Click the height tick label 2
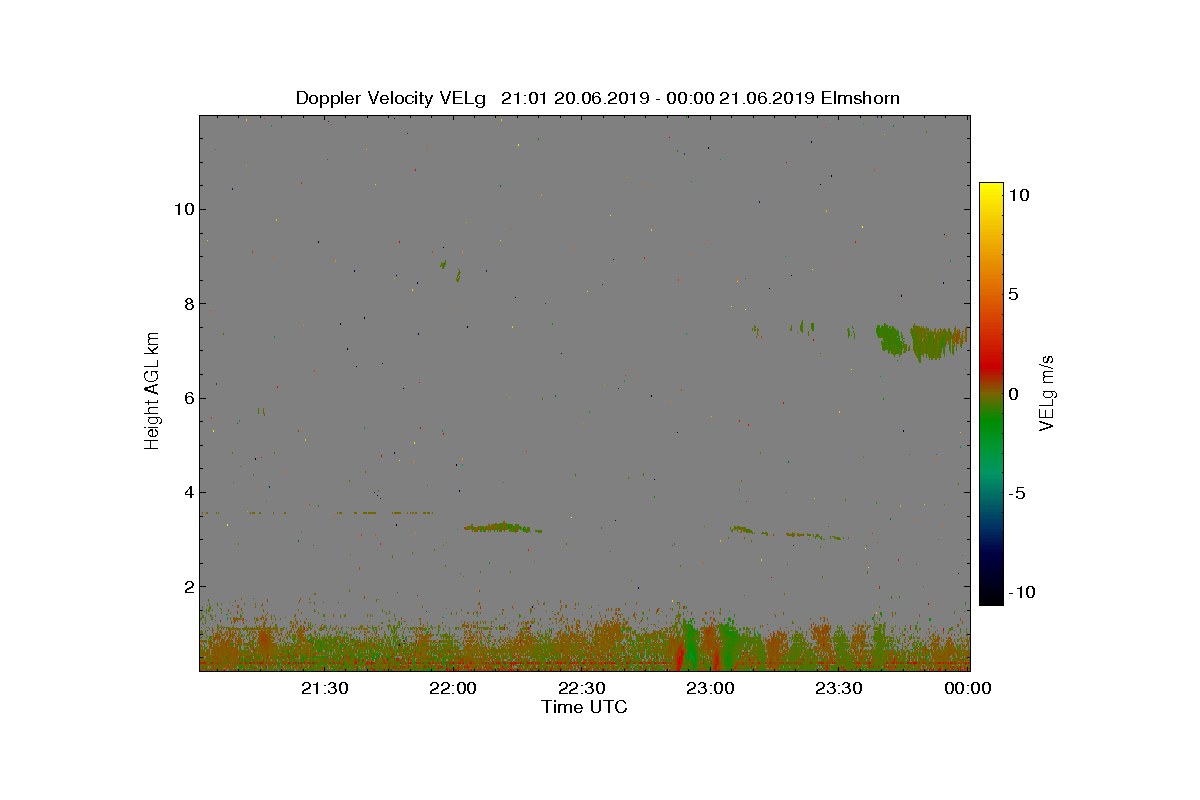 pyautogui.click(x=187, y=586)
